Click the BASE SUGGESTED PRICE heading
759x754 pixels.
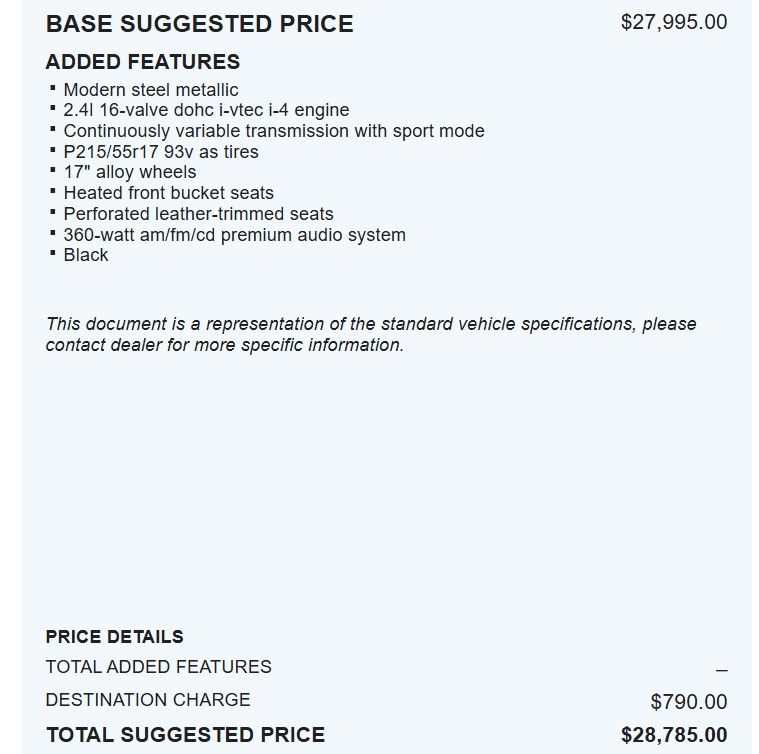coord(199,23)
